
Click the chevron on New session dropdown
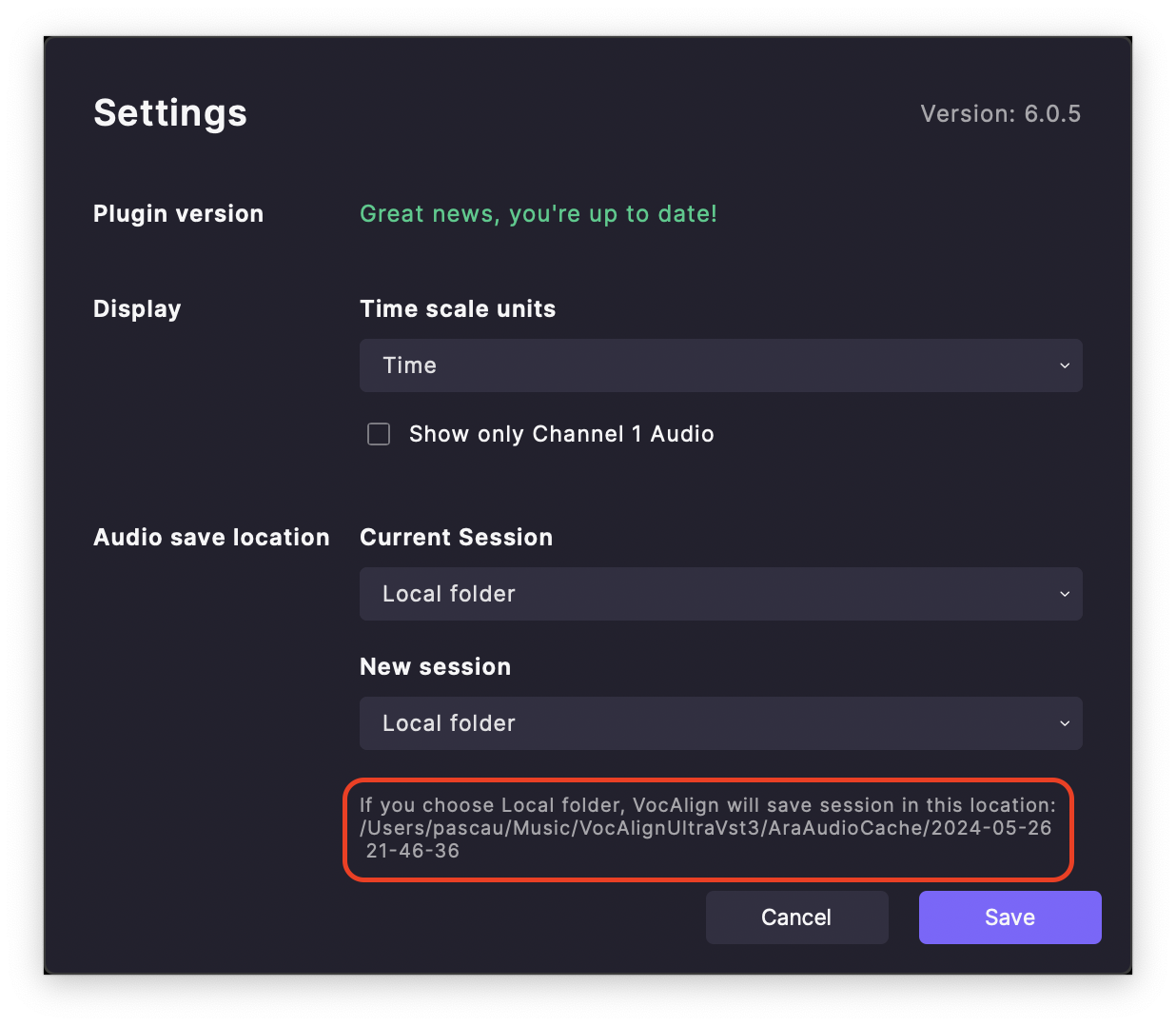[1065, 723]
